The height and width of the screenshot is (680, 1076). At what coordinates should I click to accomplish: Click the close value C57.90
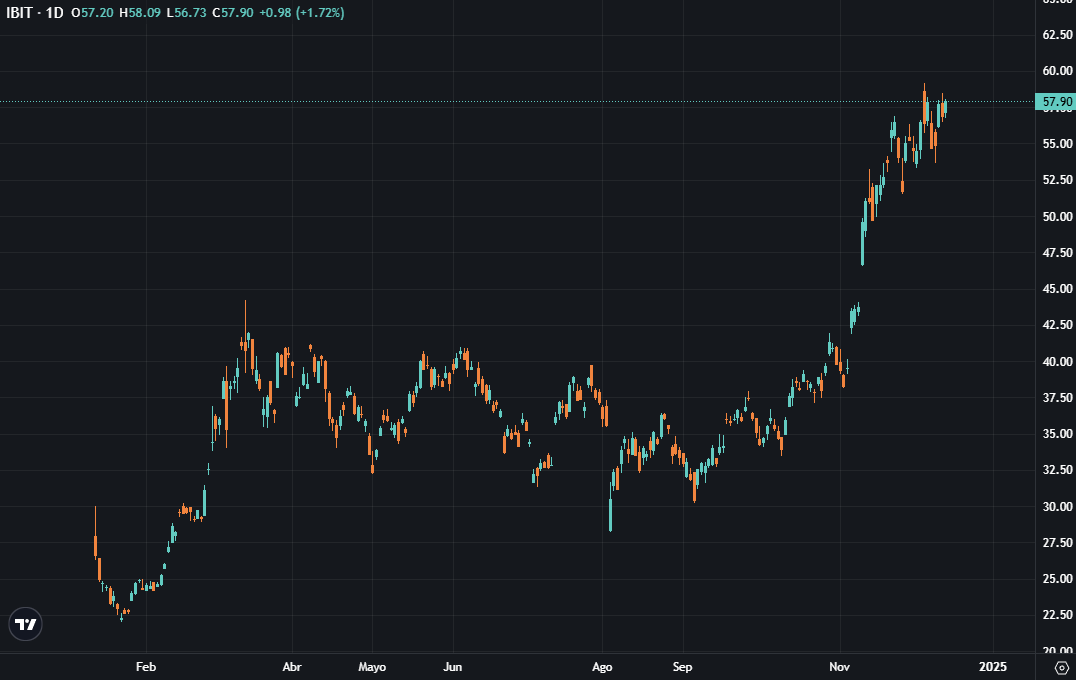[233, 12]
